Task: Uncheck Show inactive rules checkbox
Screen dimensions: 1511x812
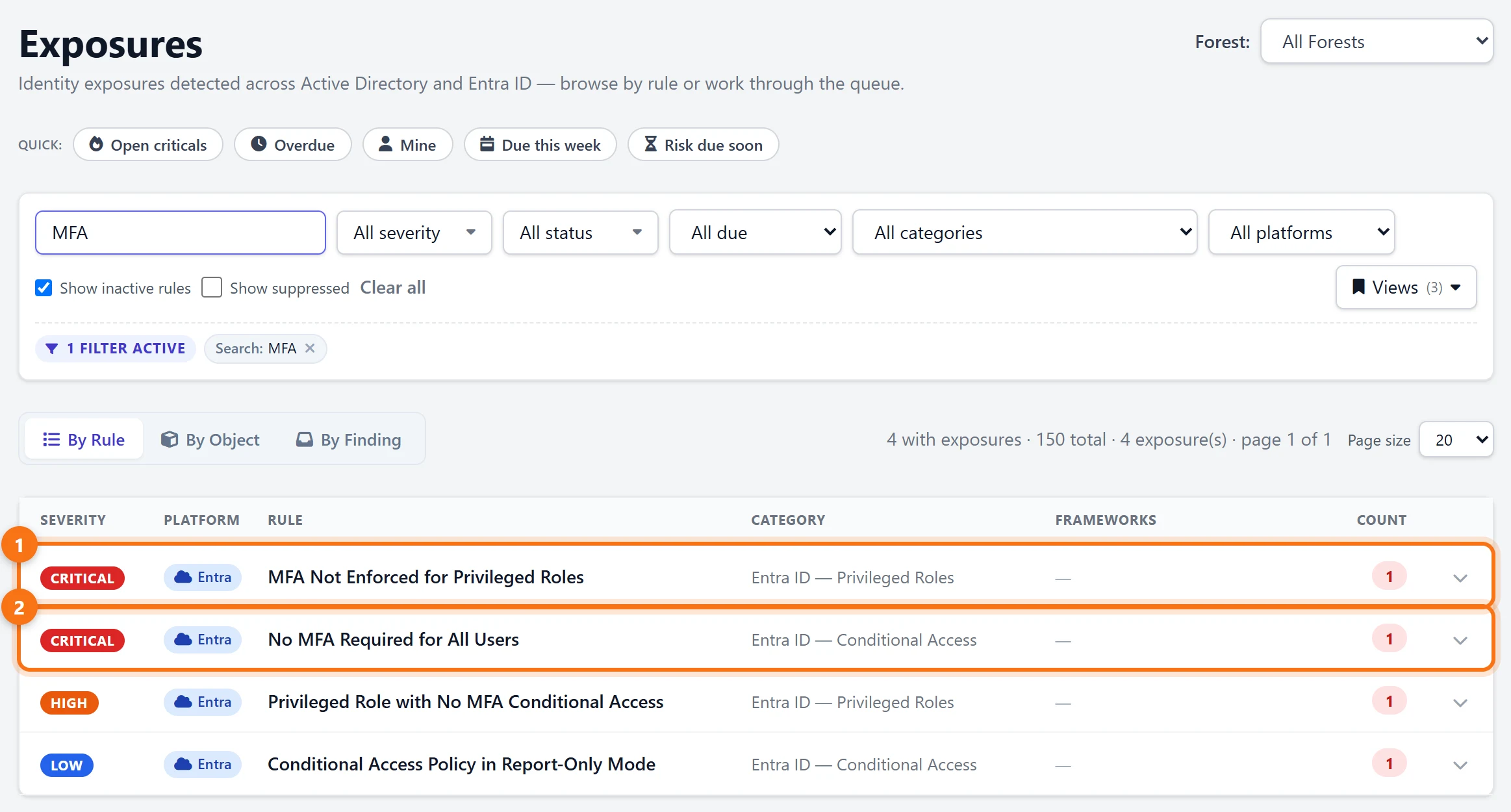Action: pos(44,288)
